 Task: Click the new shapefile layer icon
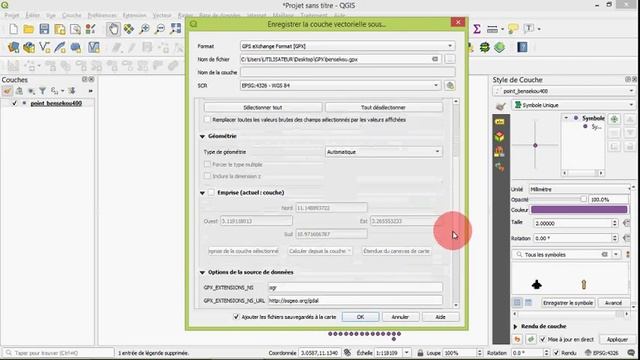tap(44, 47)
